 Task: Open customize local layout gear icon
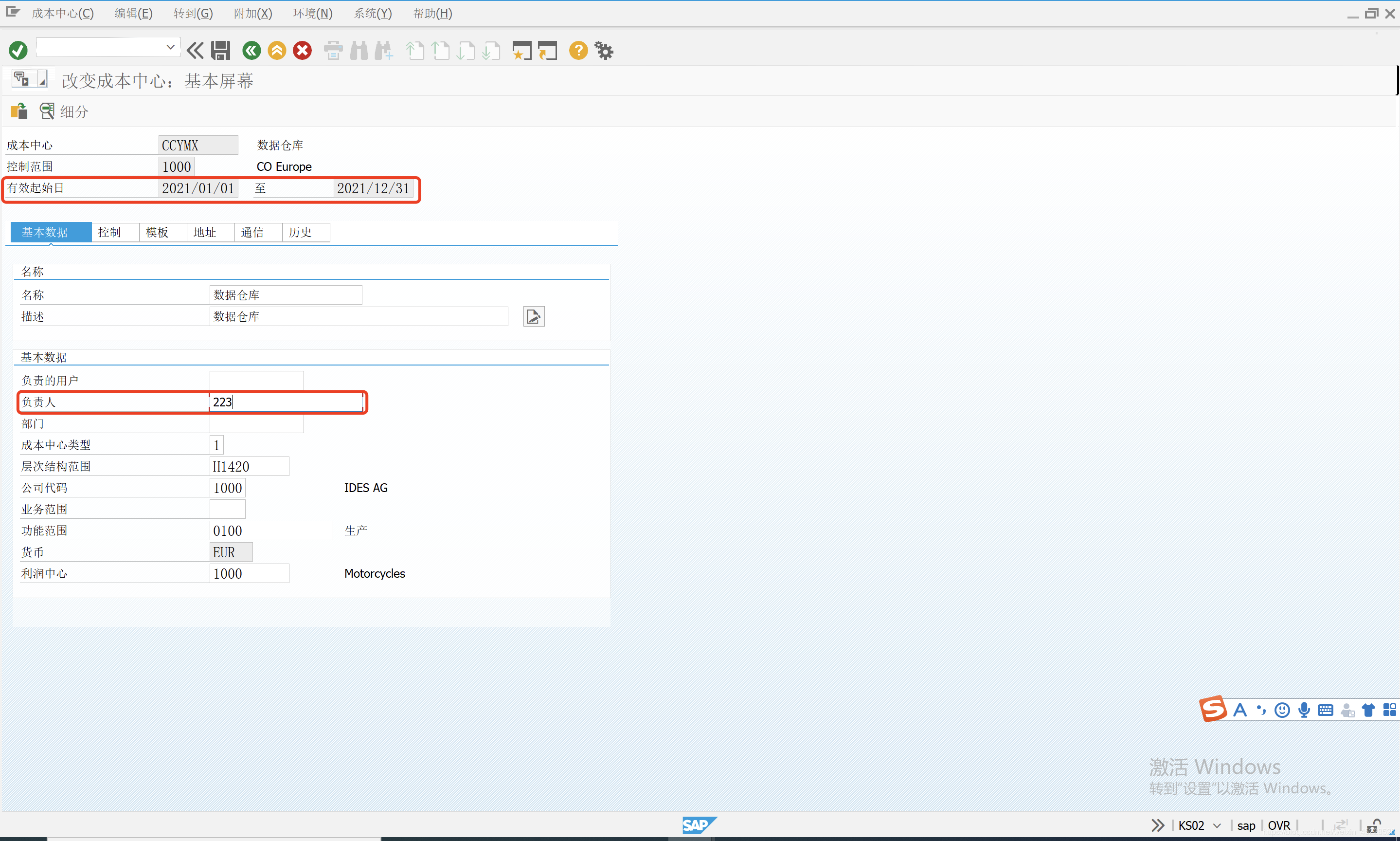(604, 51)
